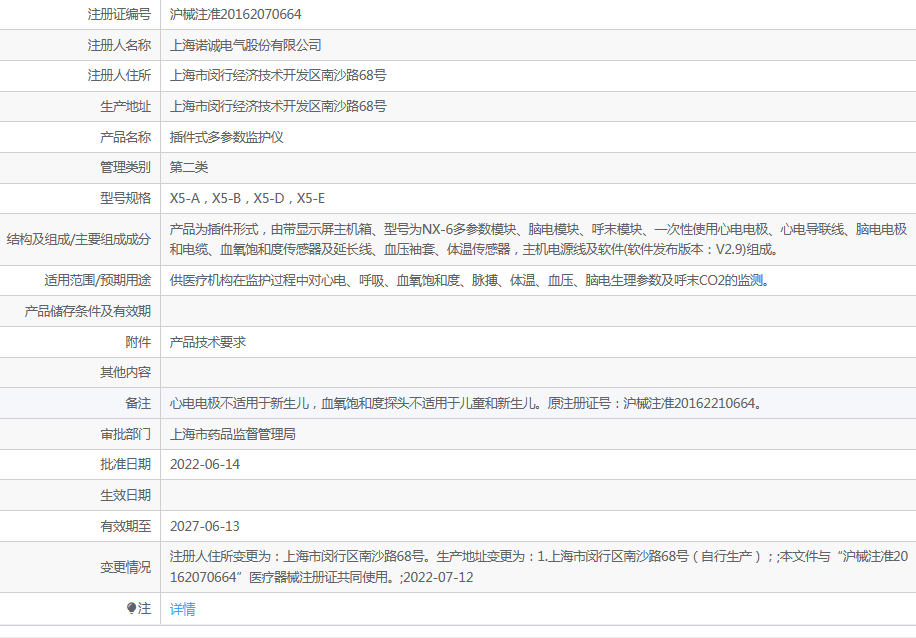Click the 产品名称 label
This screenshot has width=916, height=638.
[x=126, y=137]
